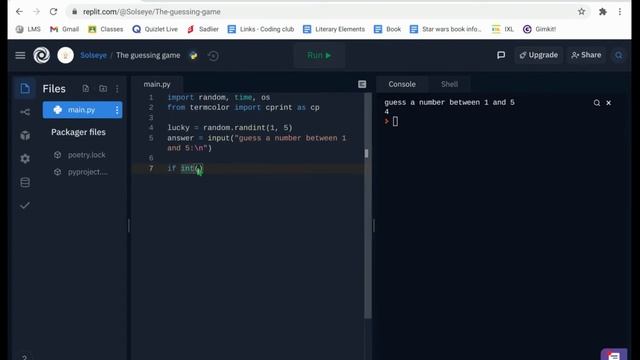Open the Sadlier bookmark
640x360 pixels.
[x=203, y=29]
